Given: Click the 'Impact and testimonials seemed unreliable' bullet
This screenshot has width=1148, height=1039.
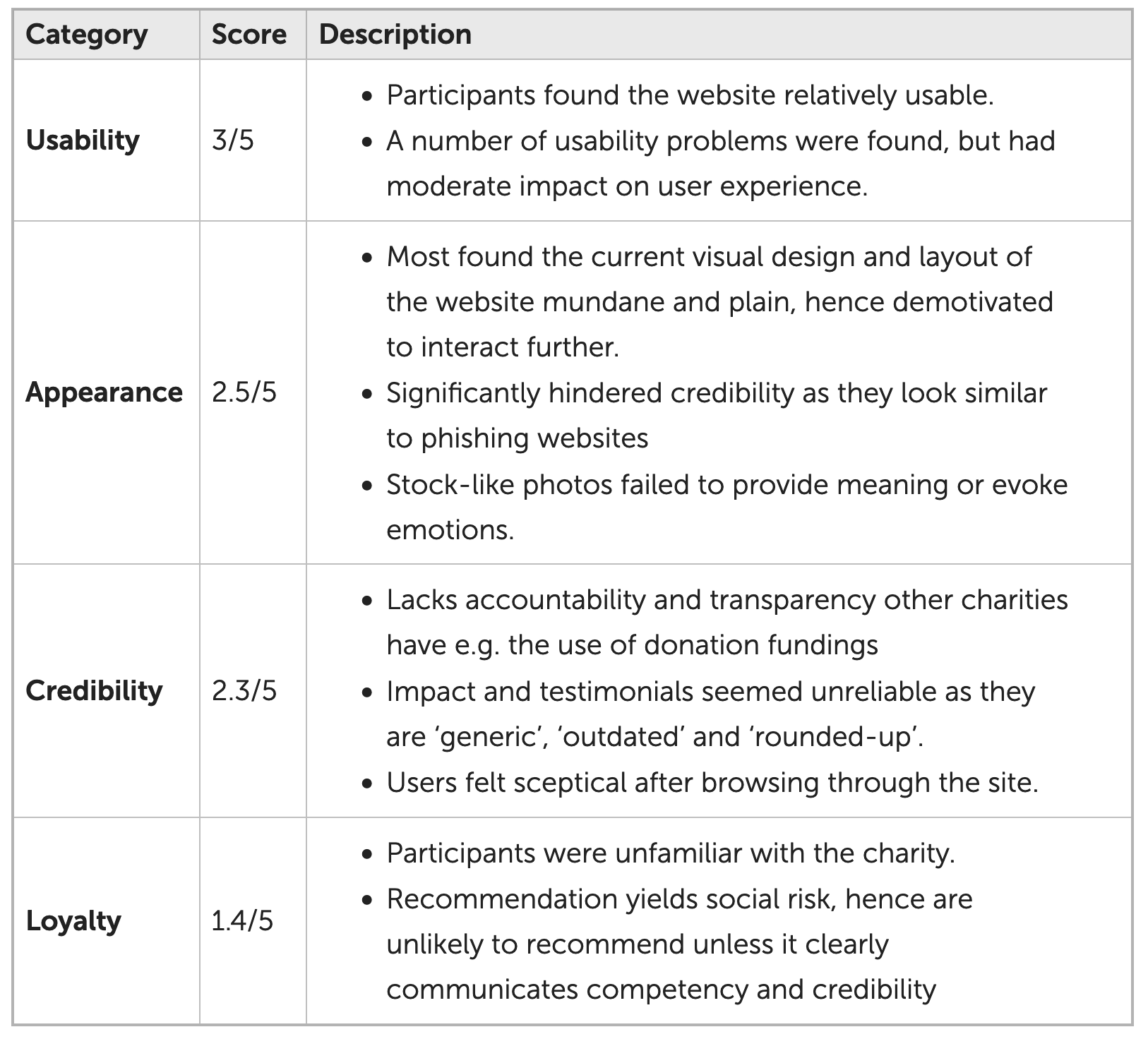Looking at the screenshot, I should click(x=710, y=714).
